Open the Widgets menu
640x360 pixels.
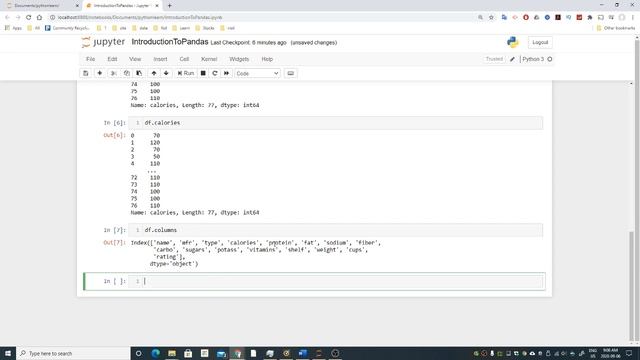coord(239,59)
